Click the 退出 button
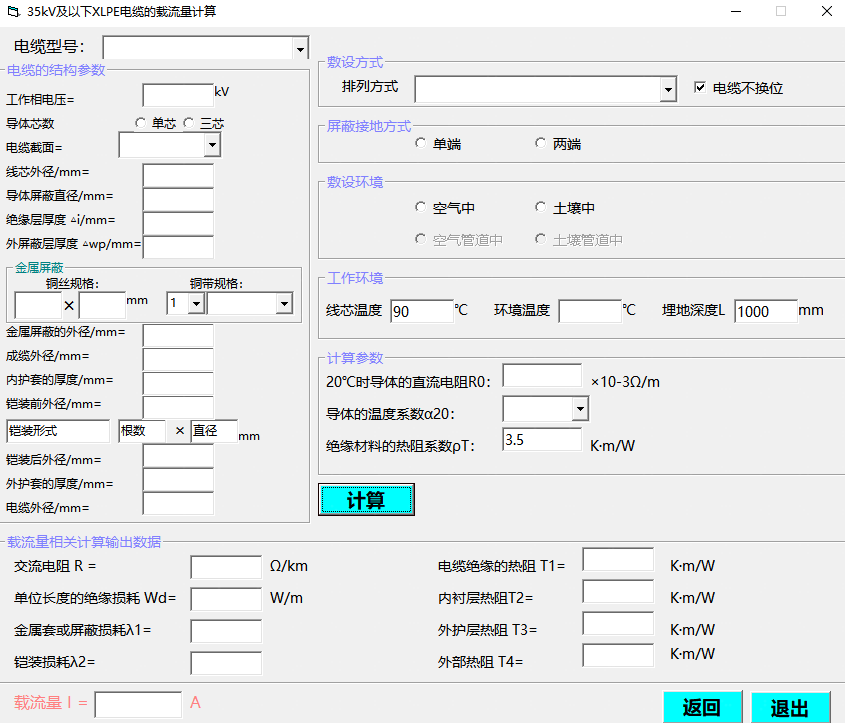This screenshot has height=723, width=845. [790, 708]
